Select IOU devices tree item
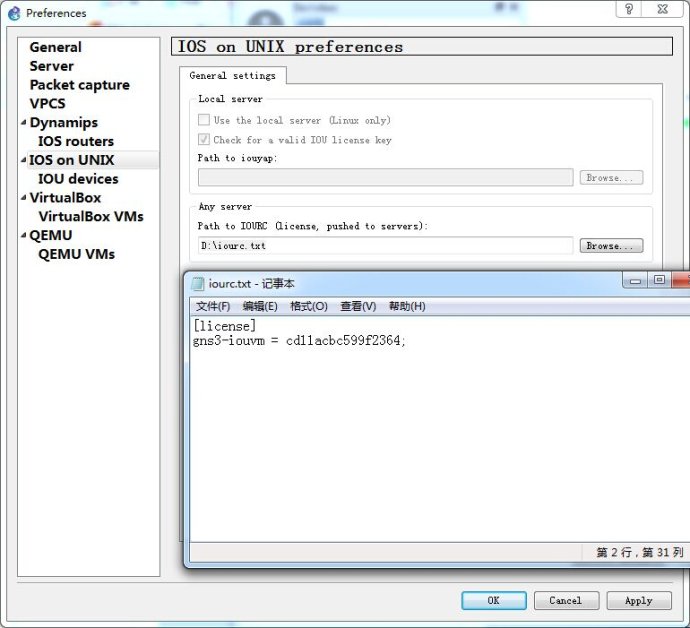Viewport: 690px width, 628px height. click(78, 179)
